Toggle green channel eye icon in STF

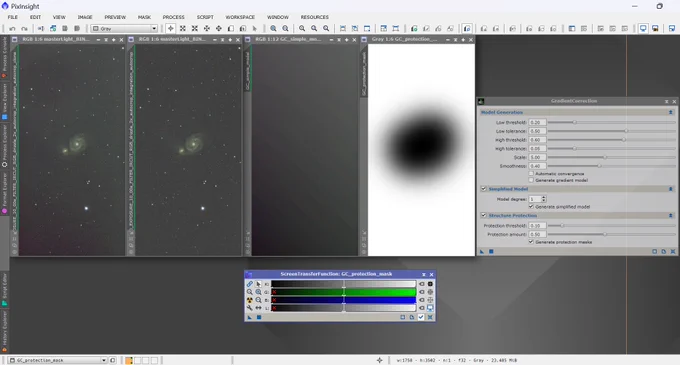tap(422, 292)
